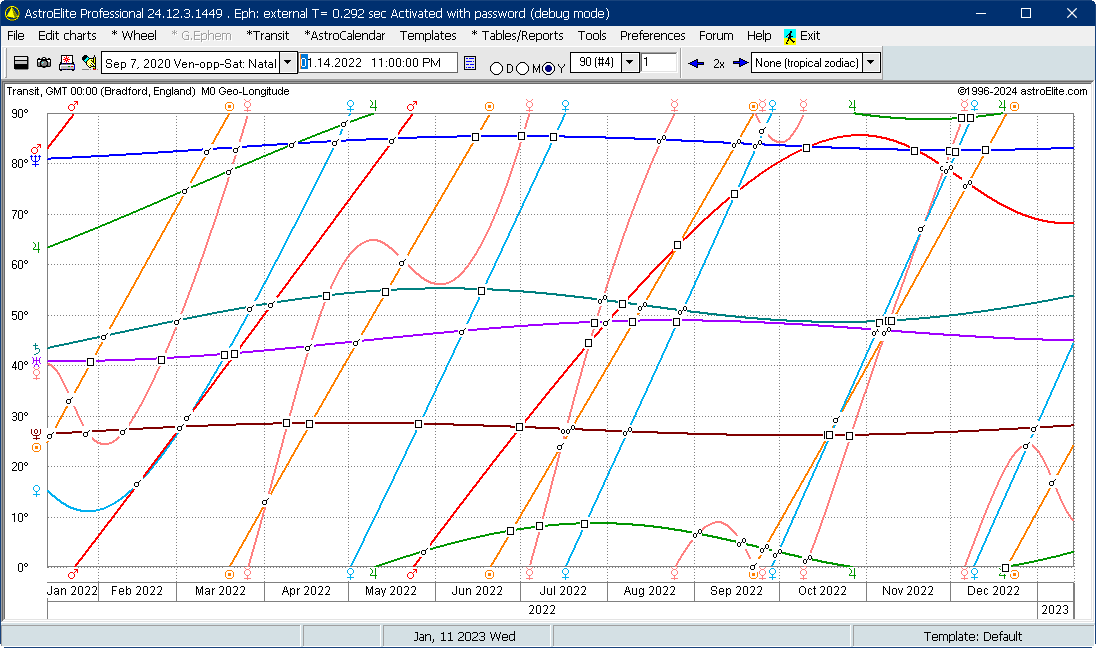Screen dimensions: 1096x648
Task: Click the Exit running-man icon
Action: (790, 36)
